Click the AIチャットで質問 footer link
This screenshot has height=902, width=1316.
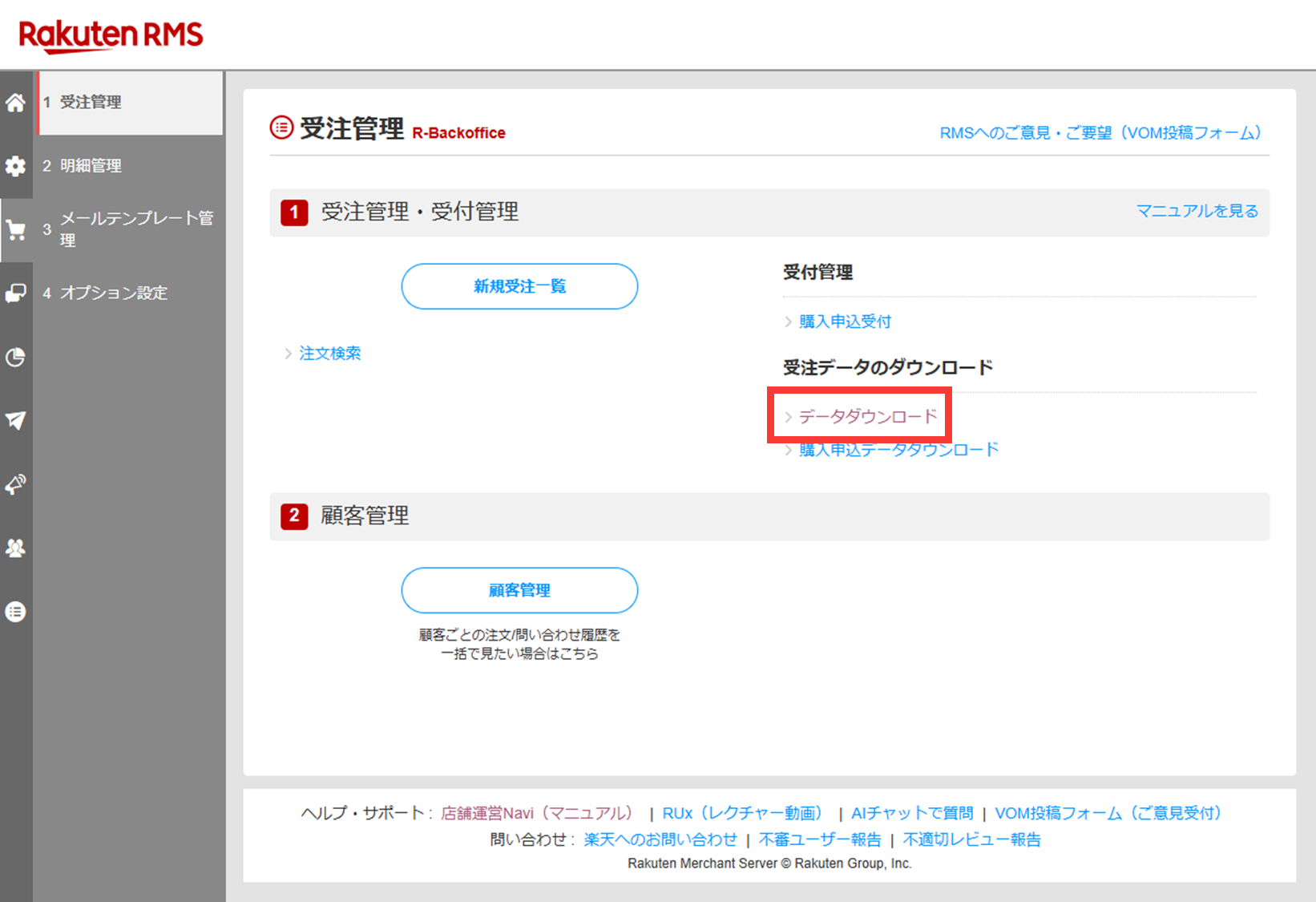click(x=911, y=813)
